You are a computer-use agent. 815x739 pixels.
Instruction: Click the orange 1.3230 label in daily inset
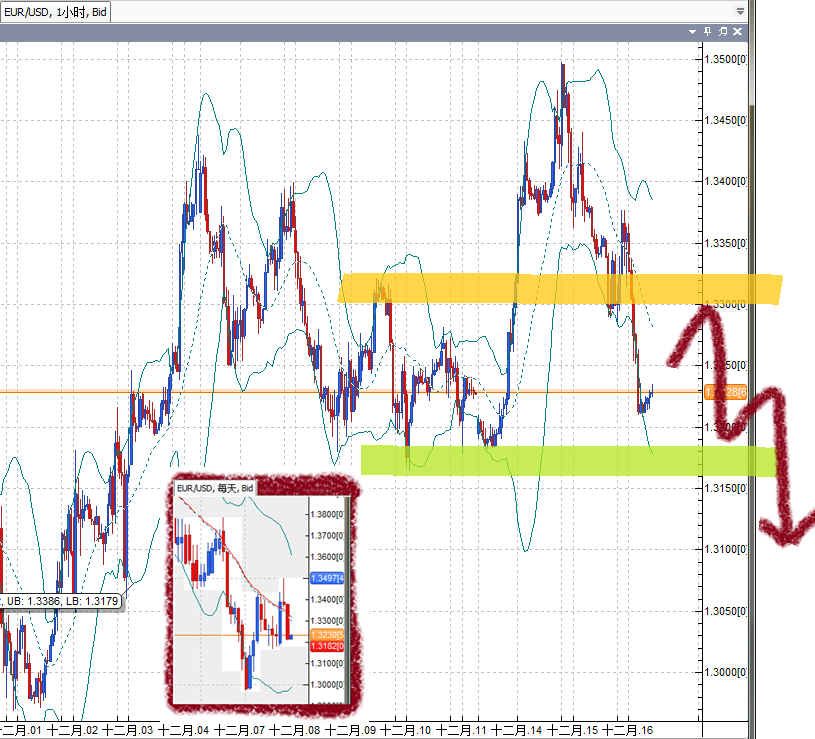click(x=327, y=635)
